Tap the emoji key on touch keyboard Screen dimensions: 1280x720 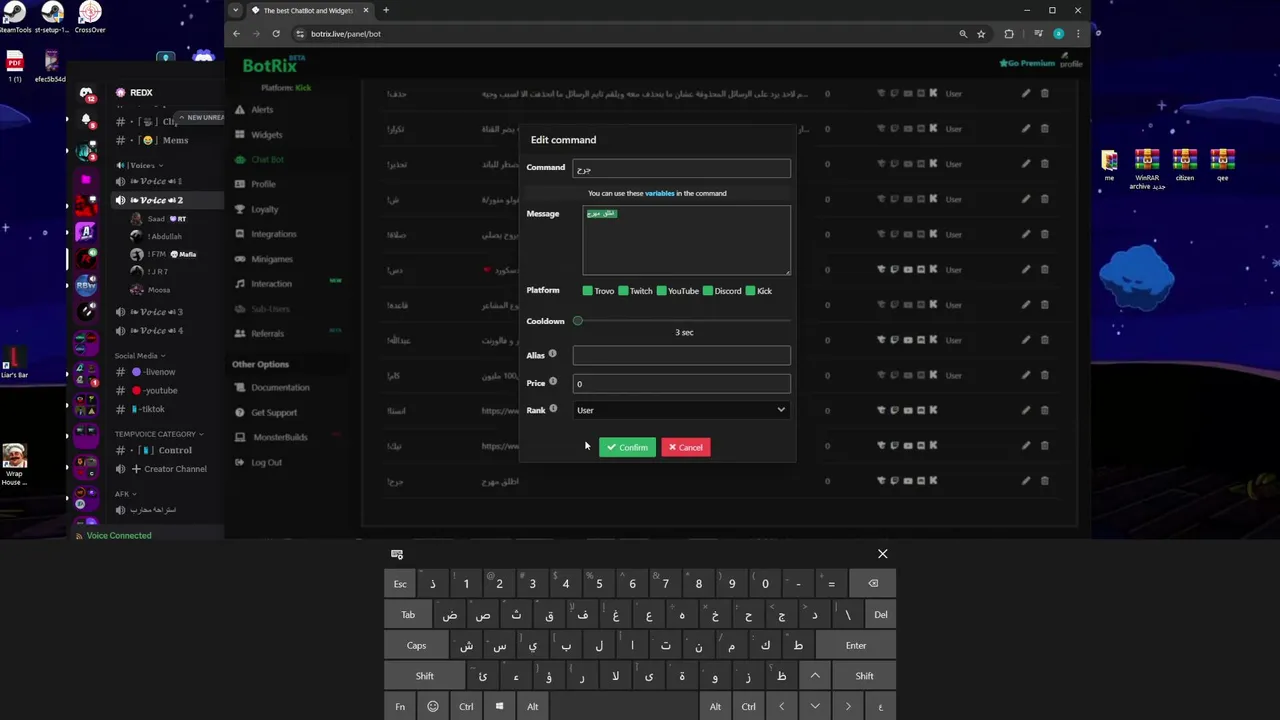coord(433,707)
